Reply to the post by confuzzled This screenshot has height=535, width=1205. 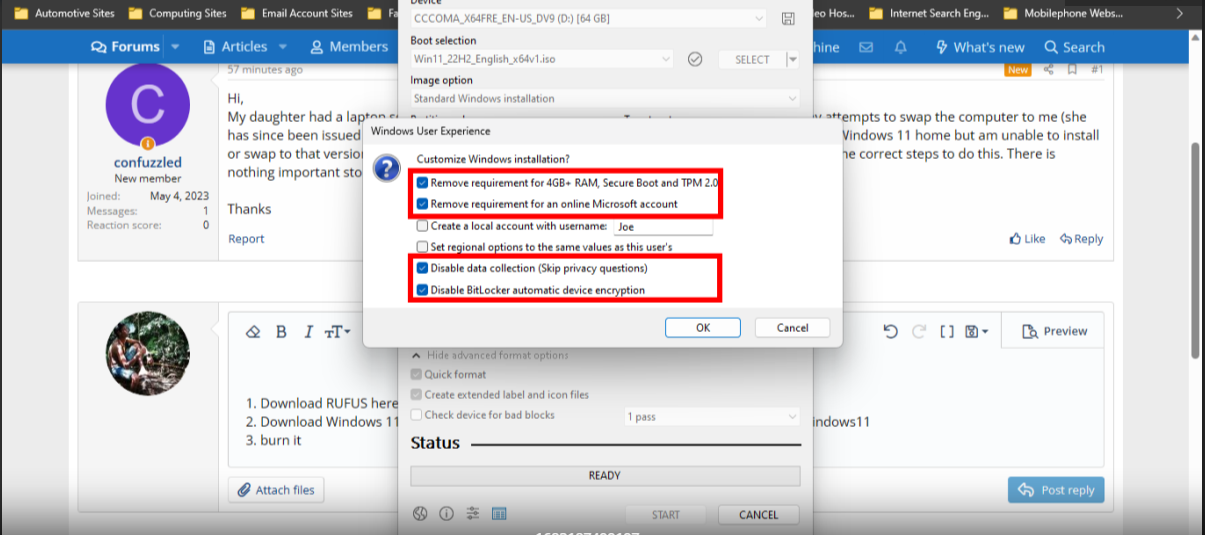pyautogui.click(x=1081, y=239)
